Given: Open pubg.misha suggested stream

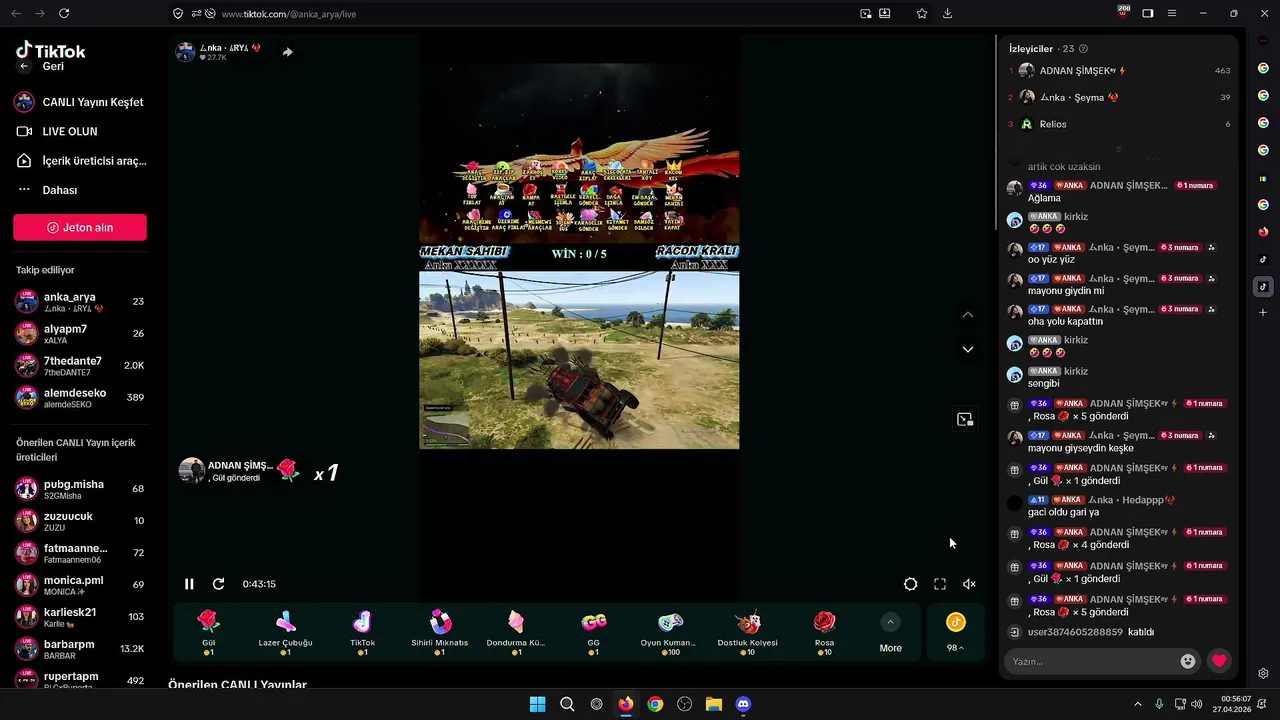Looking at the screenshot, I should pos(80,489).
